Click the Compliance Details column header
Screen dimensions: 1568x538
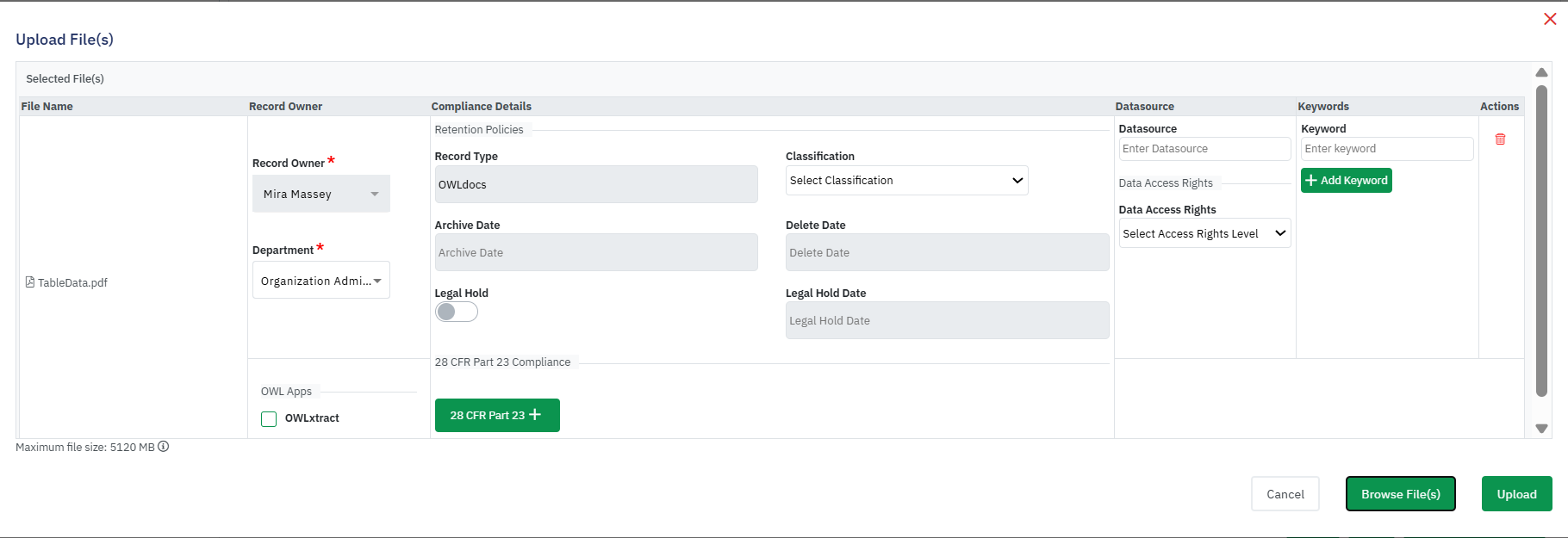coord(482,107)
